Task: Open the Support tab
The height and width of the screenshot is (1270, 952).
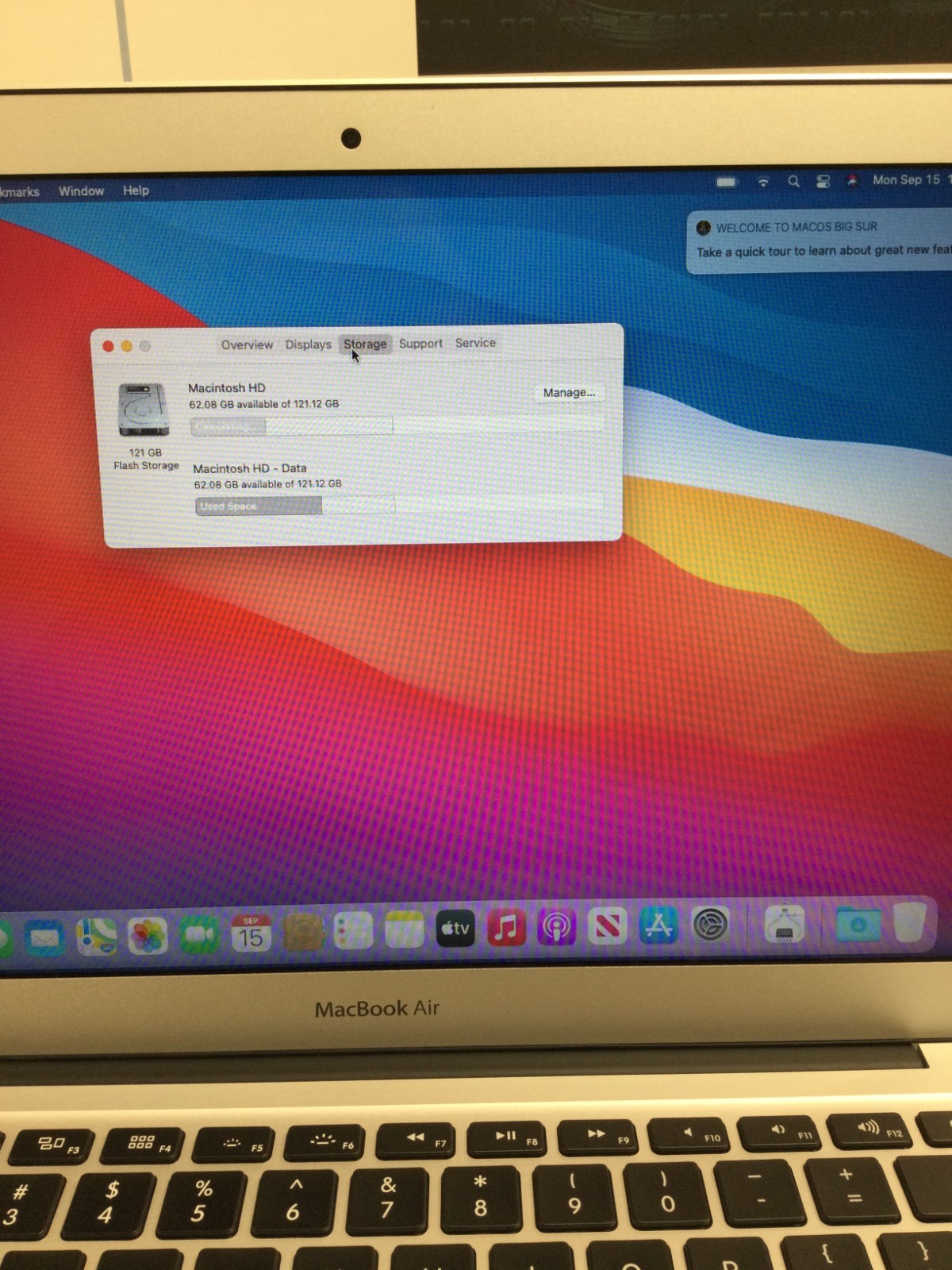Action: tap(420, 343)
